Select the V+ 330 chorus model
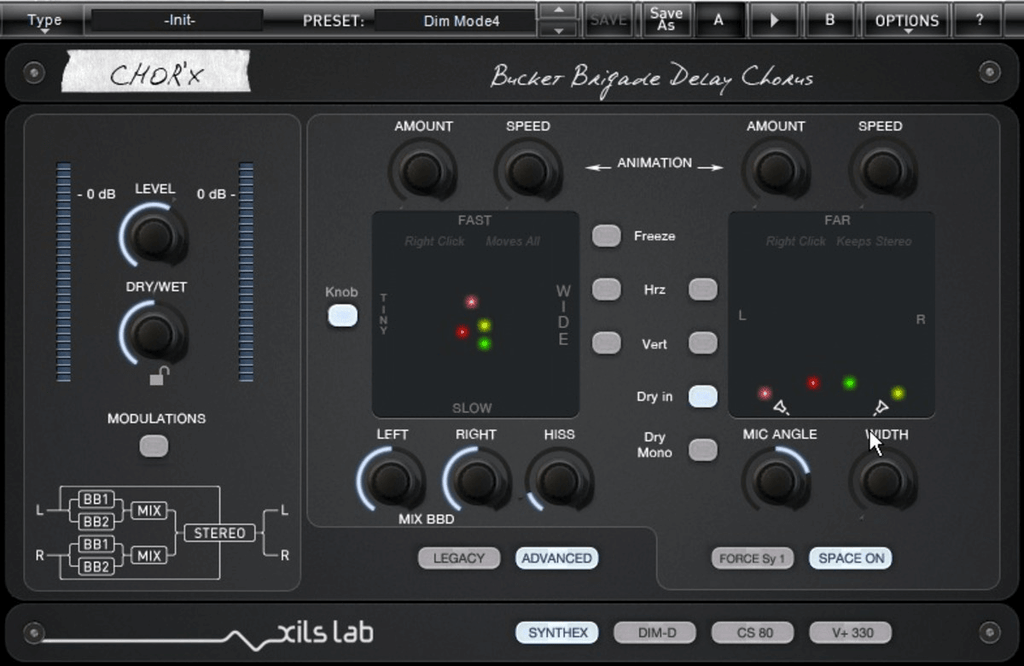 [851, 633]
